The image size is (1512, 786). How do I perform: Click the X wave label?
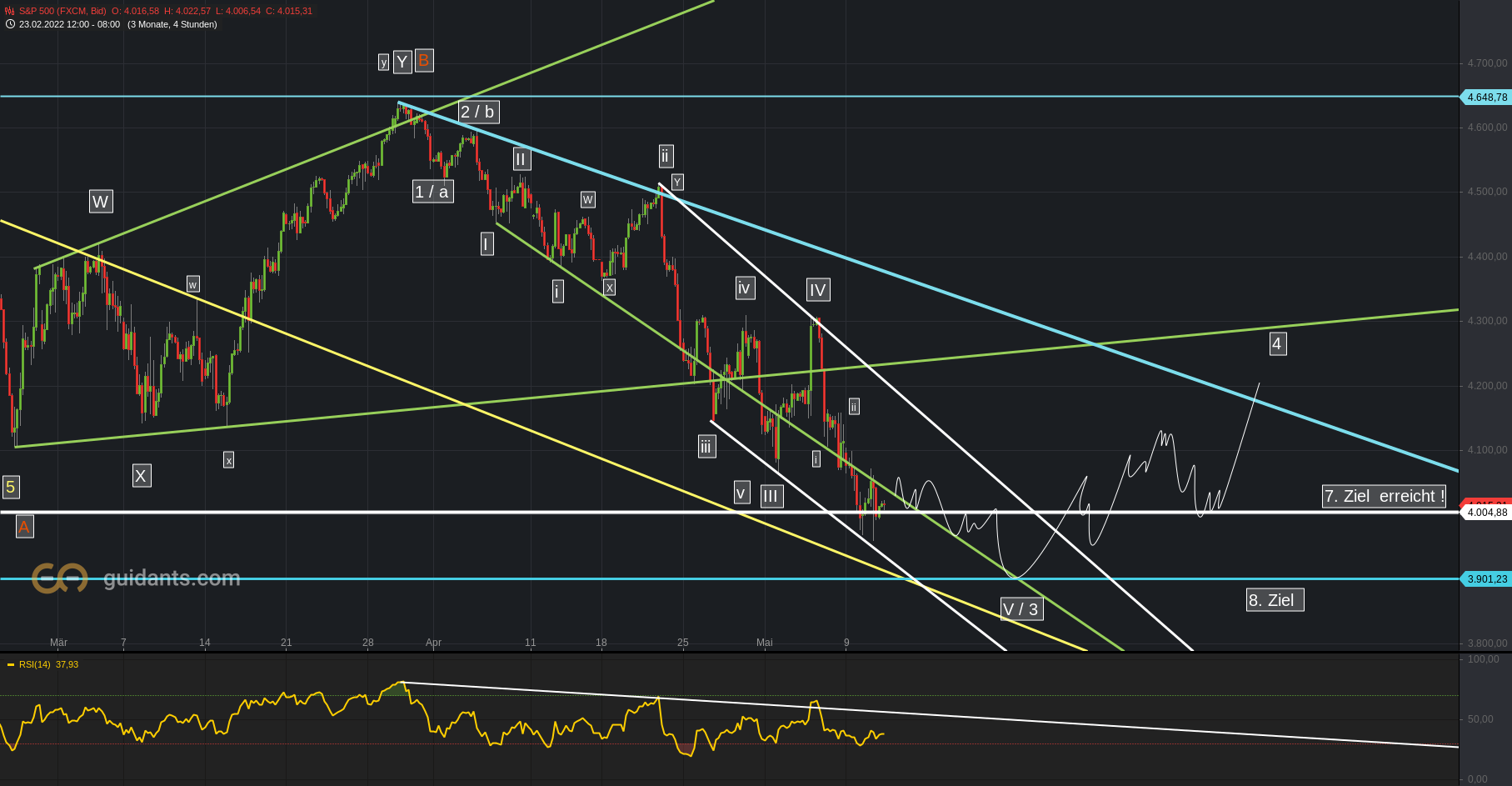pyautogui.click(x=142, y=476)
